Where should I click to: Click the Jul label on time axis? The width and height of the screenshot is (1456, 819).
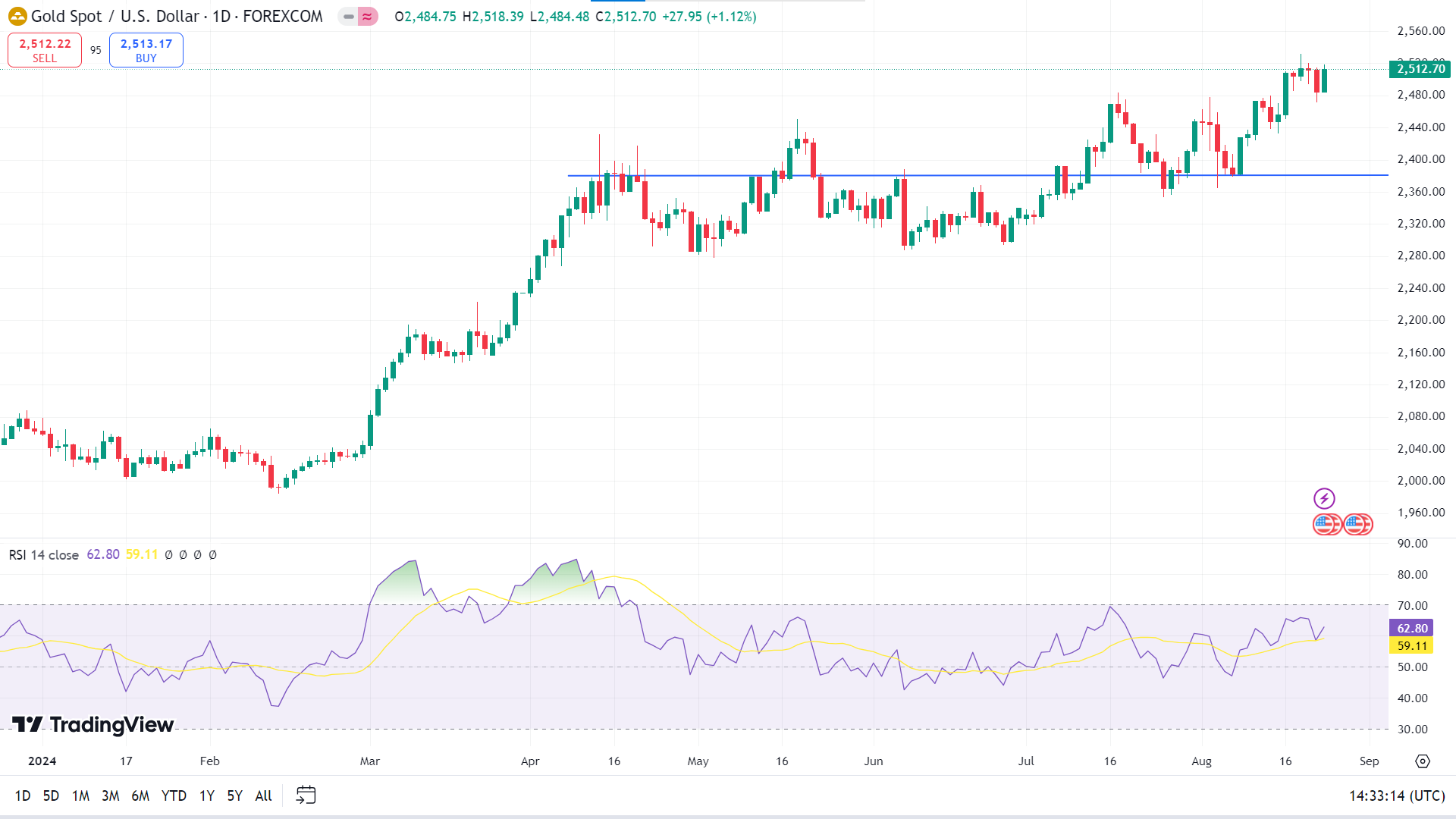(1026, 761)
